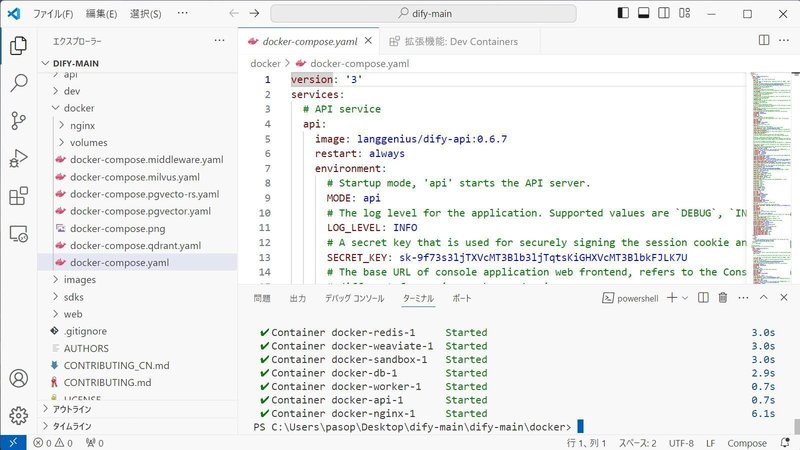The width and height of the screenshot is (800, 450).
Task: Open the 選択(S) menu
Action: [x=145, y=14]
